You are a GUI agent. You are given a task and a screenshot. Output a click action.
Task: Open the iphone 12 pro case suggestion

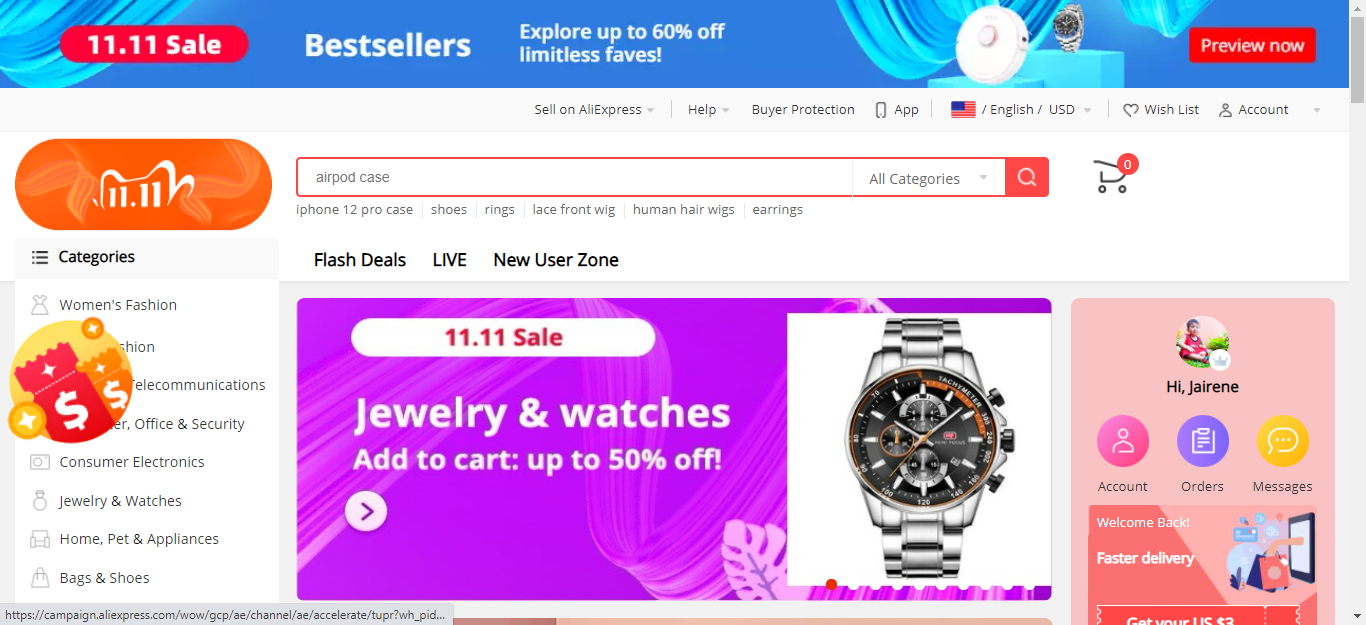354,210
